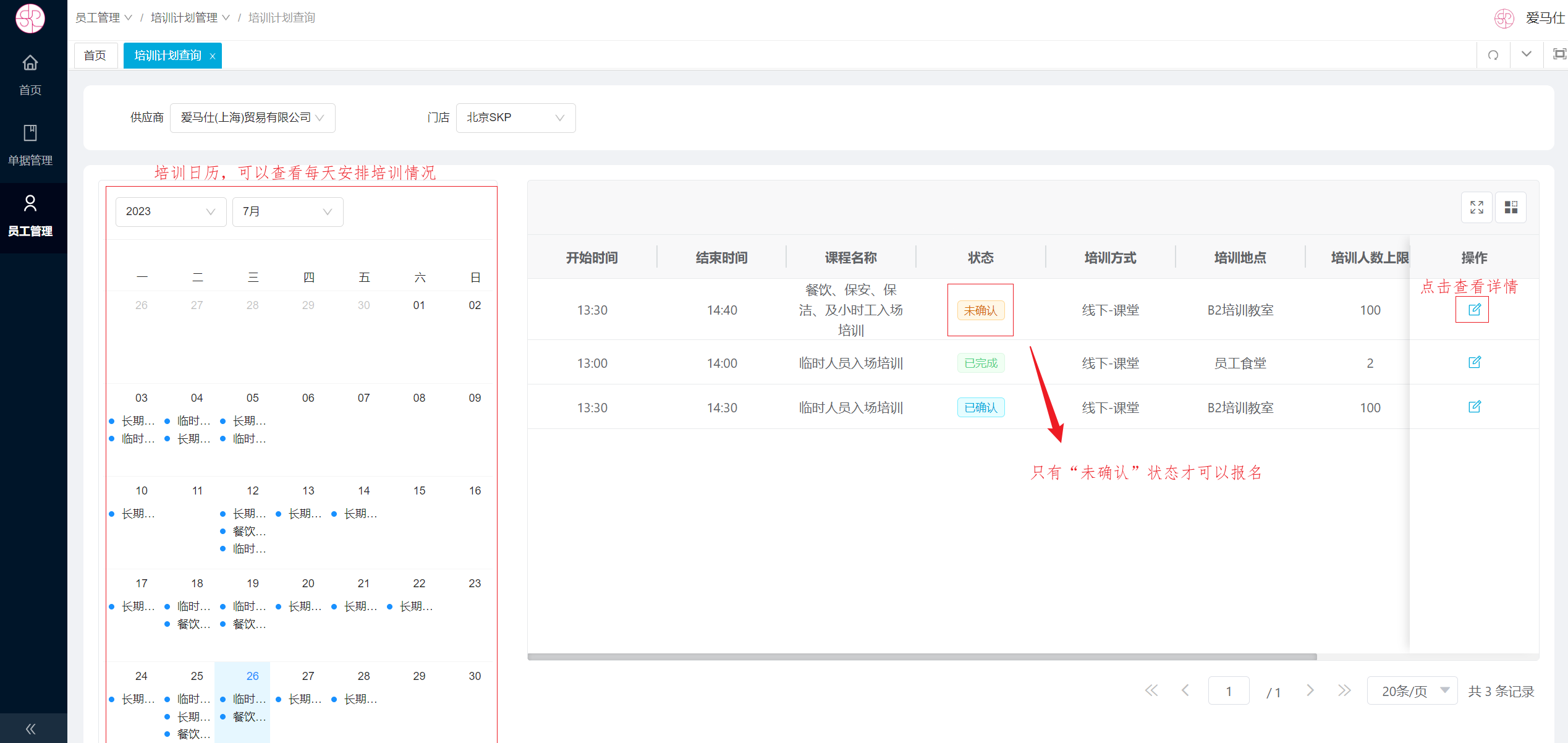Click the 结束时间 column header
The image size is (1568, 743).
(x=721, y=258)
